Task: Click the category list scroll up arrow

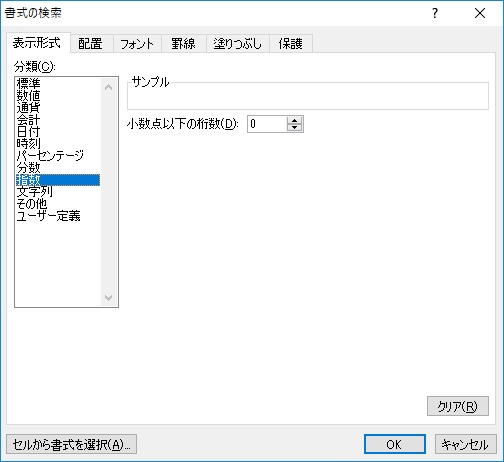Action: (x=108, y=87)
